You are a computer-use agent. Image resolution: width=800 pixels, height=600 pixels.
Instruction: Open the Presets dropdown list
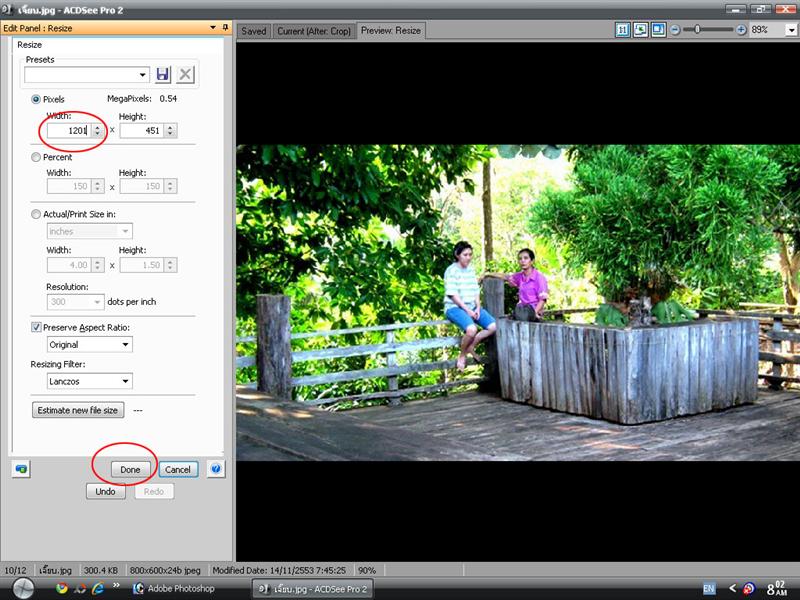click(x=143, y=74)
